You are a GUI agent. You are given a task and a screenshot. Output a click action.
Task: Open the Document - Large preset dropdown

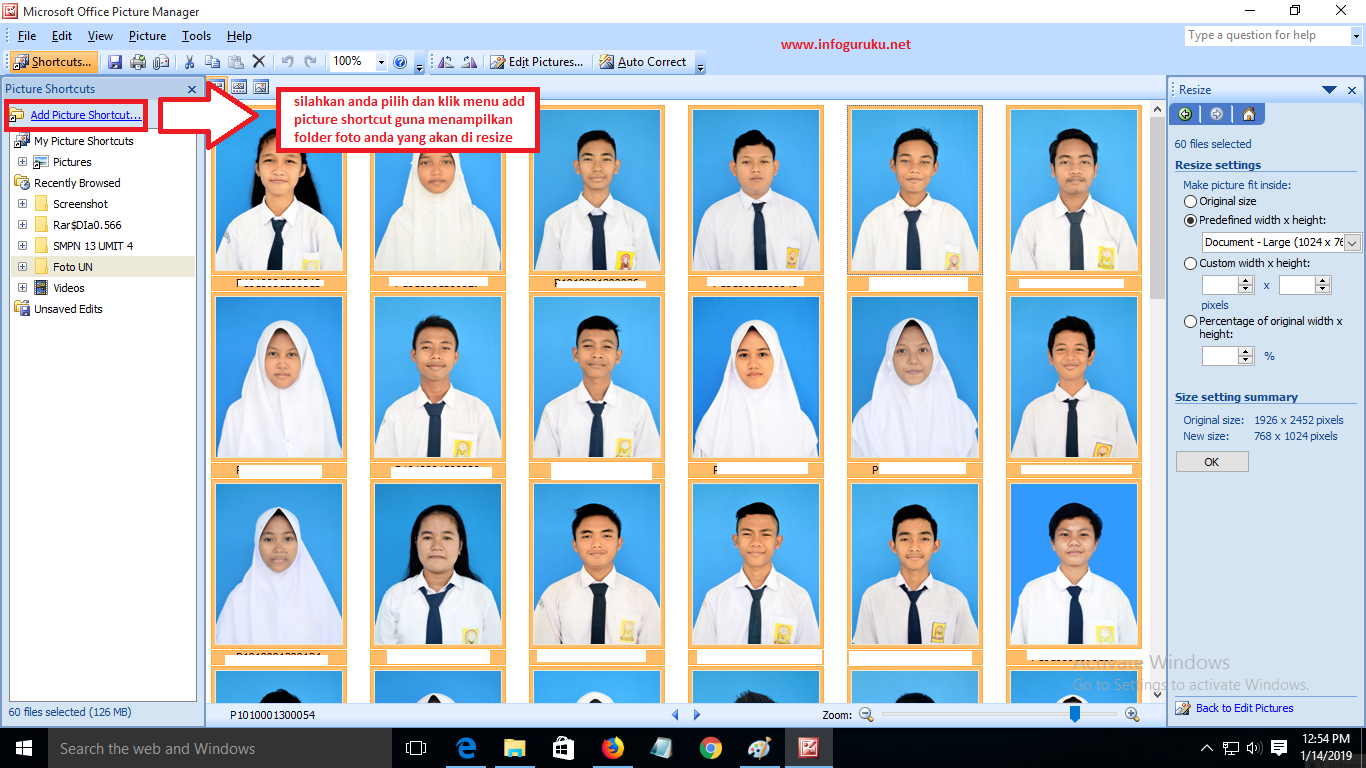[x=1353, y=242]
